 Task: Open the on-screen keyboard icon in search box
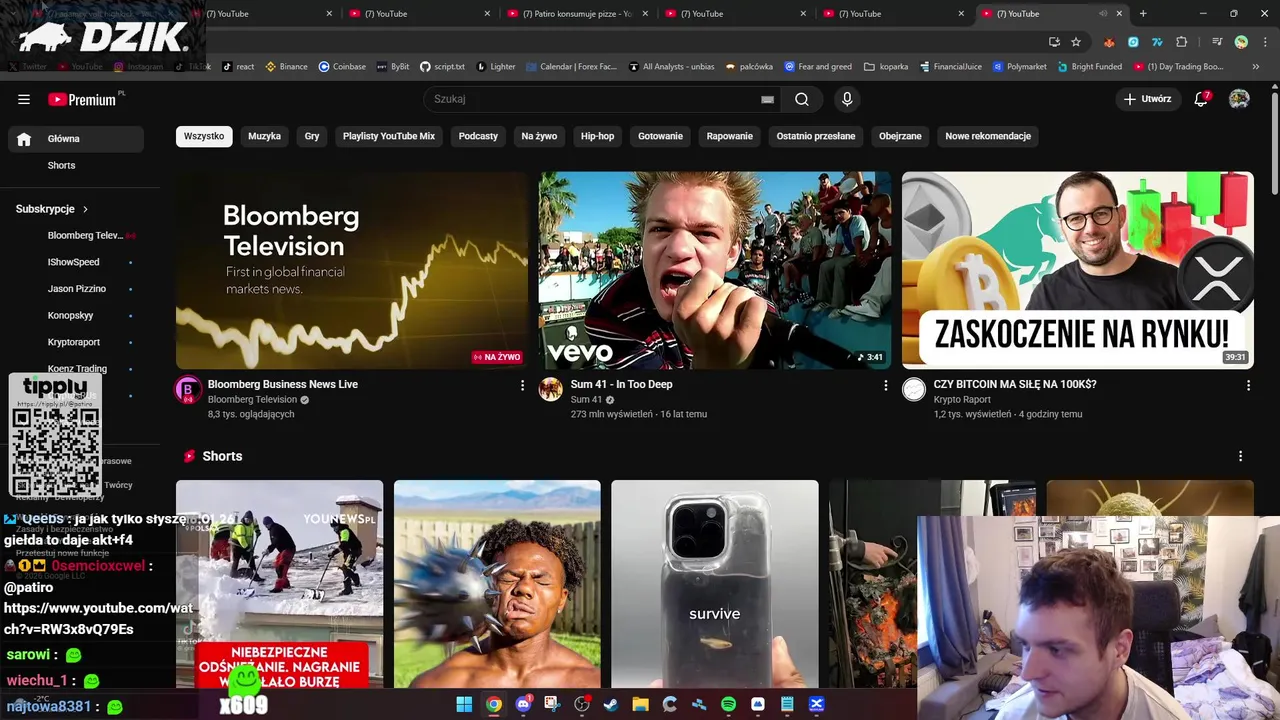[767, 99]
